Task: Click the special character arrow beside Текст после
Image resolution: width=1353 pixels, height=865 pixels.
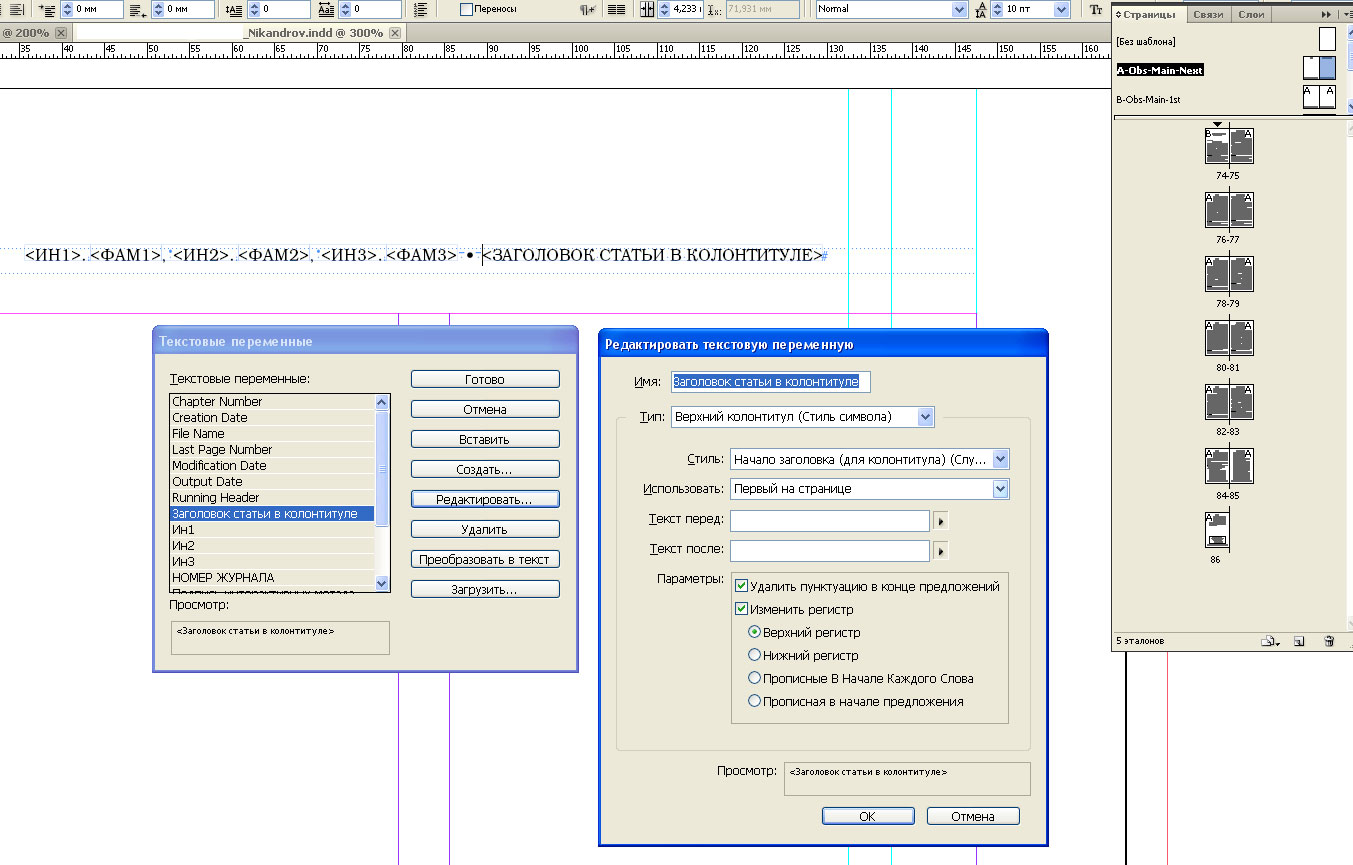Action: (x=940, y=551)
